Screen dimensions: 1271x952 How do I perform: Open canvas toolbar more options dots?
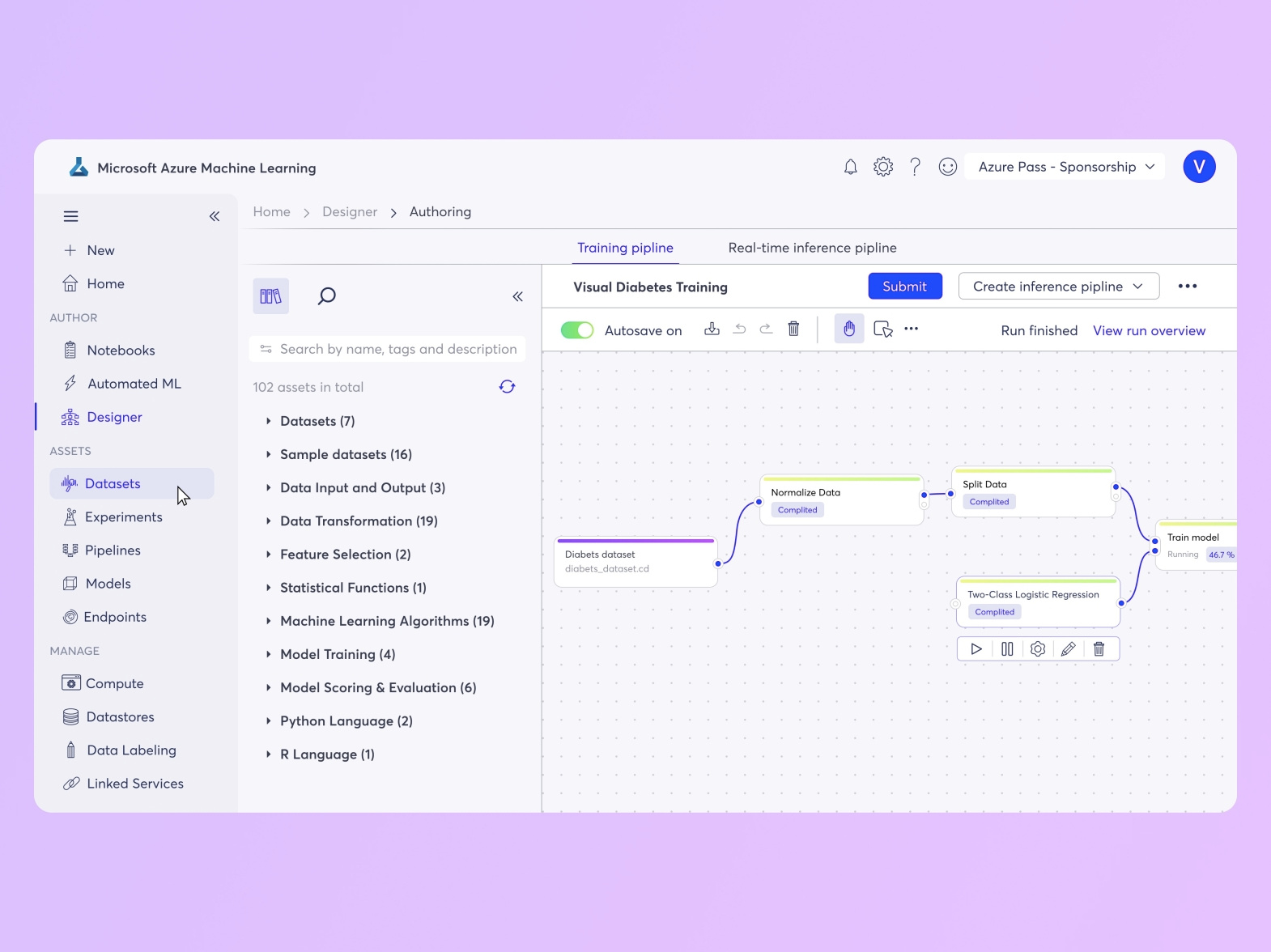coord(912,329)
